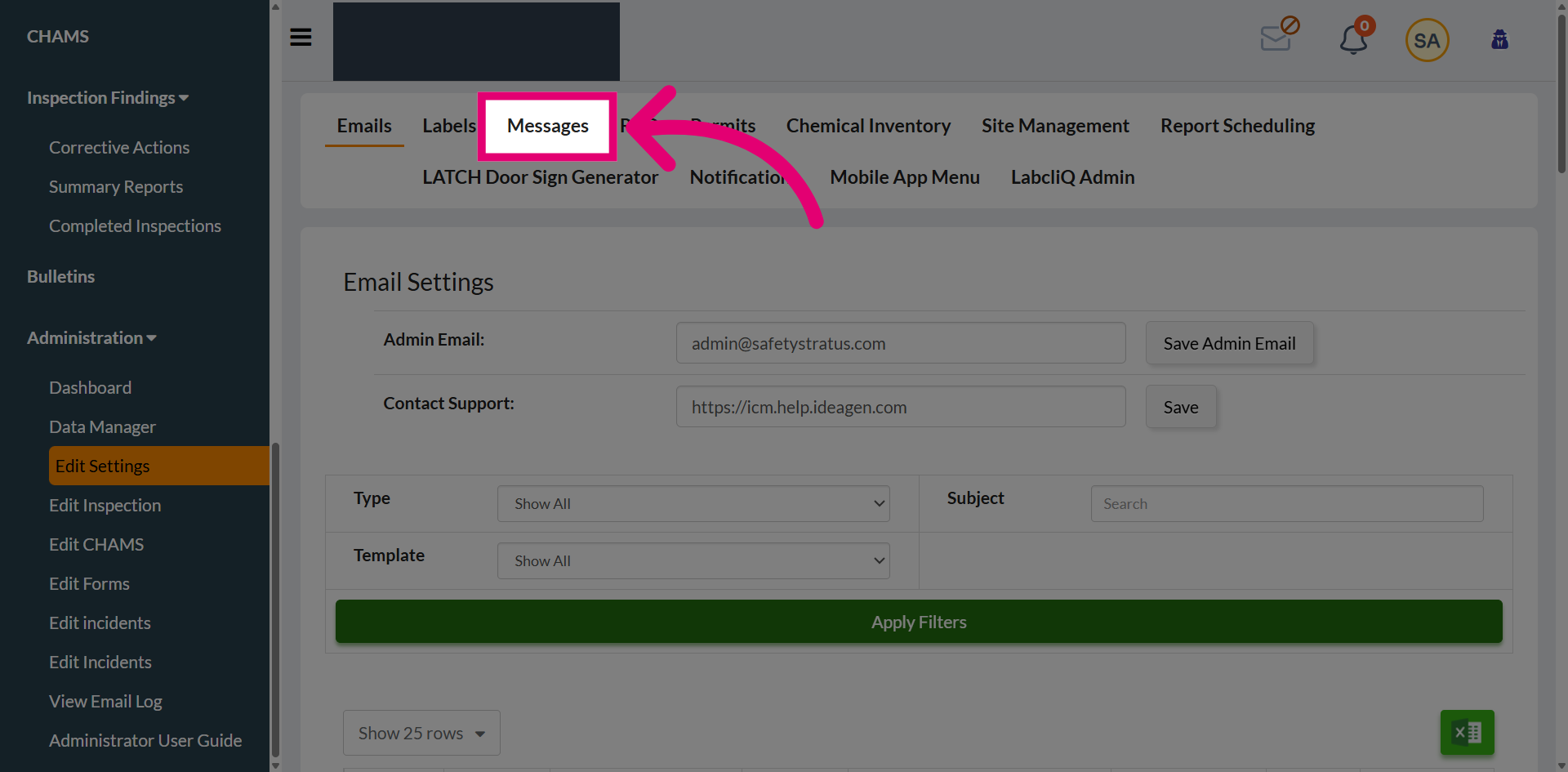Open Report Scheduling tab
This screenshot has height=772, width=1568.
click(x=1237, y=126)
